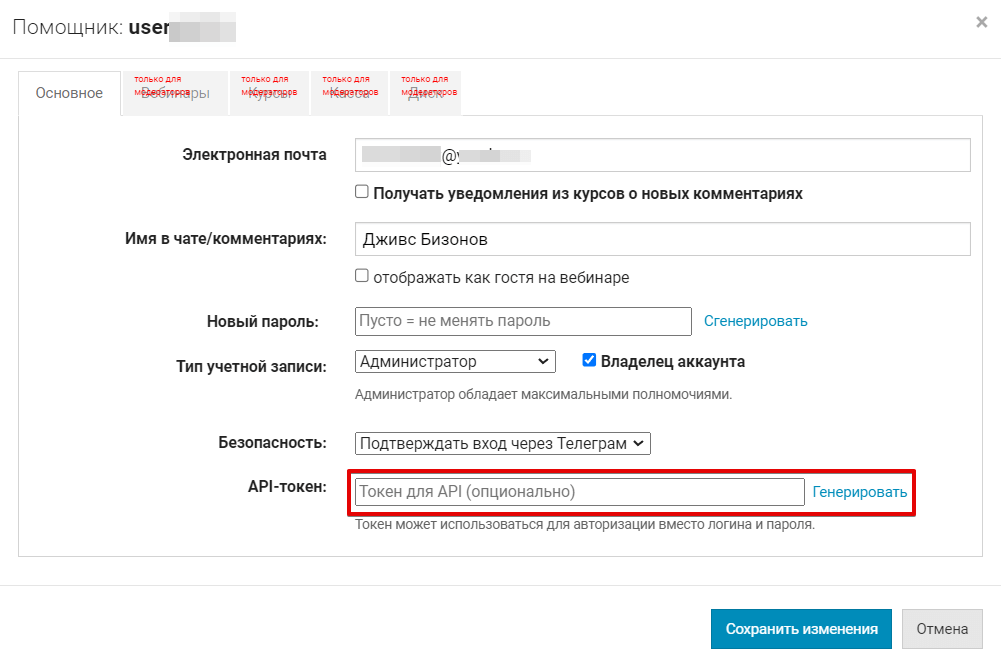Uncheck the Владелец аккаунта checkbox
Screen dimensions: 1001x662
[x=589, y=361]
